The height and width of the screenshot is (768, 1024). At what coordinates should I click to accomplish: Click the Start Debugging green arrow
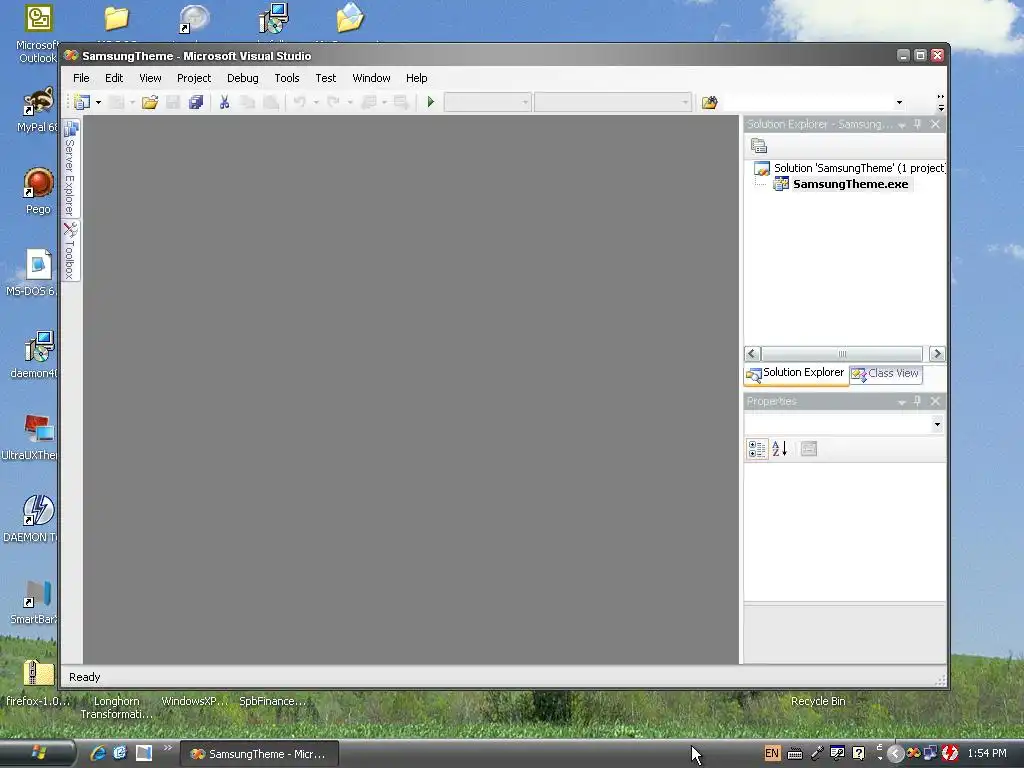[430, 102]
